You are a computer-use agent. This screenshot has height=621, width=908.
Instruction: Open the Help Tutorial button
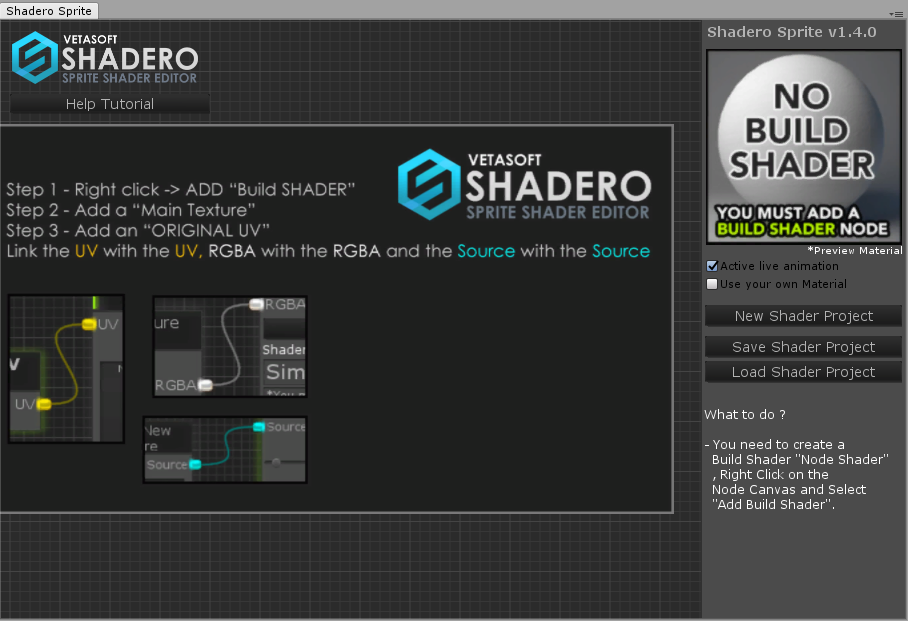[109, 104]
